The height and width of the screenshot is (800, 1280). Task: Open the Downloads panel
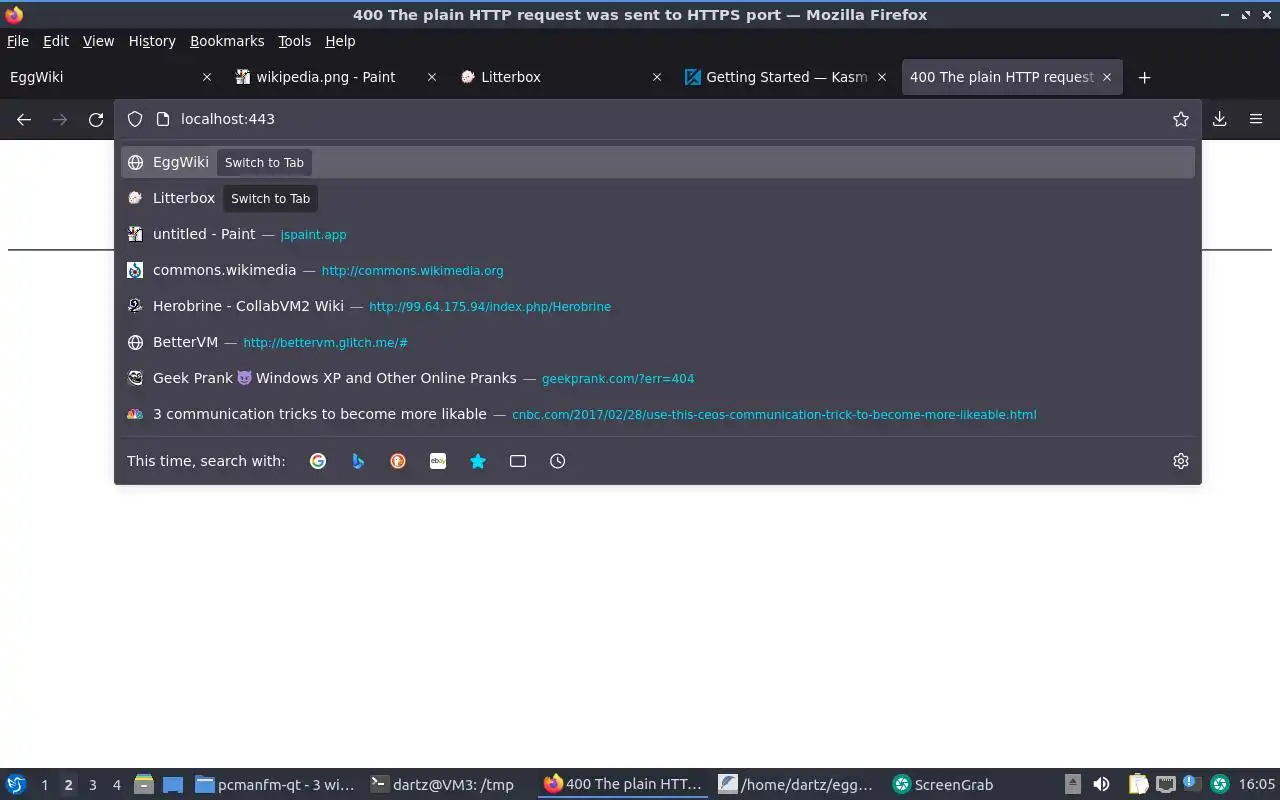point(1220,119)
